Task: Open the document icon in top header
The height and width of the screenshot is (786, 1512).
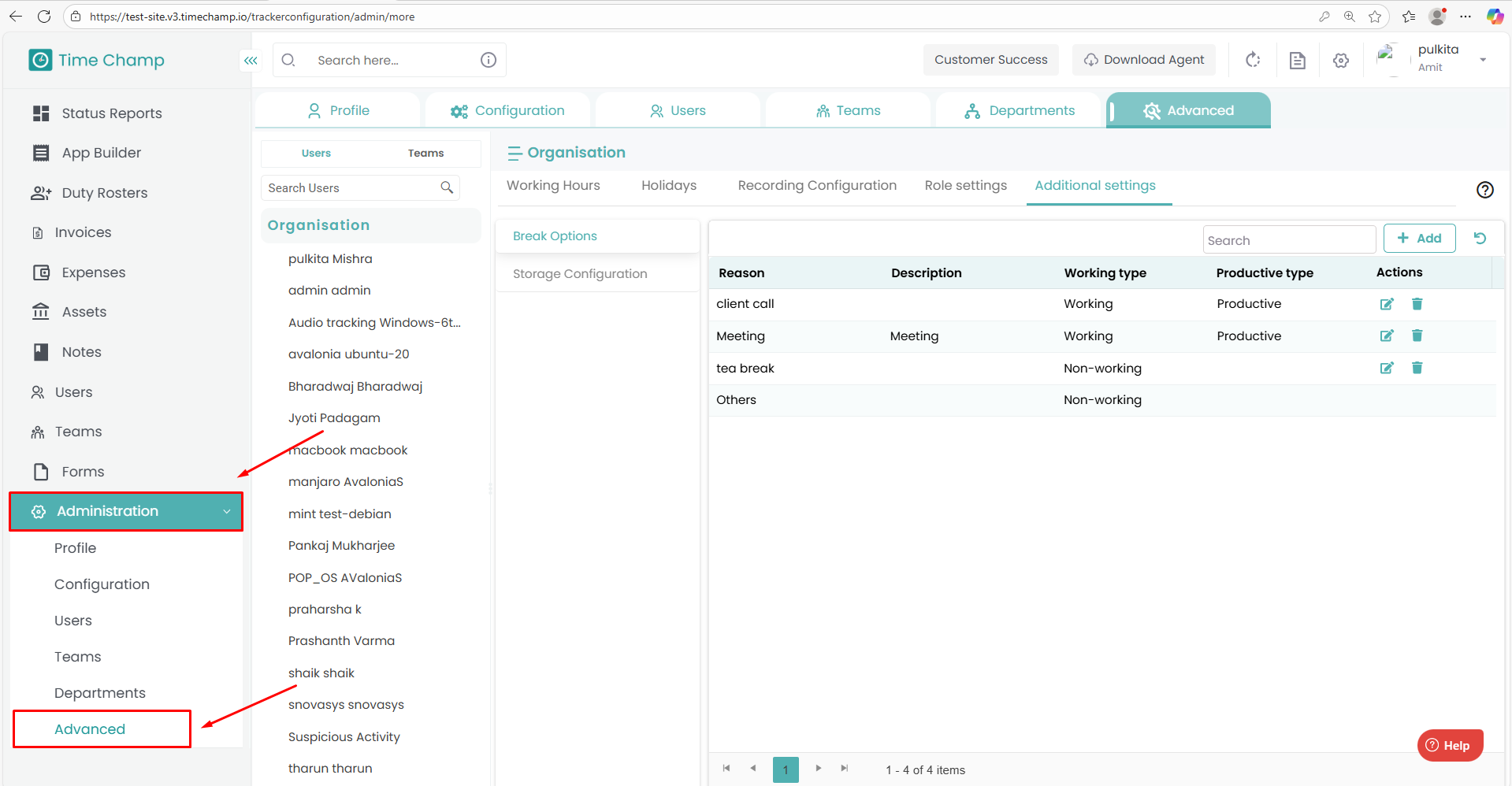Action: point(1297,61)
